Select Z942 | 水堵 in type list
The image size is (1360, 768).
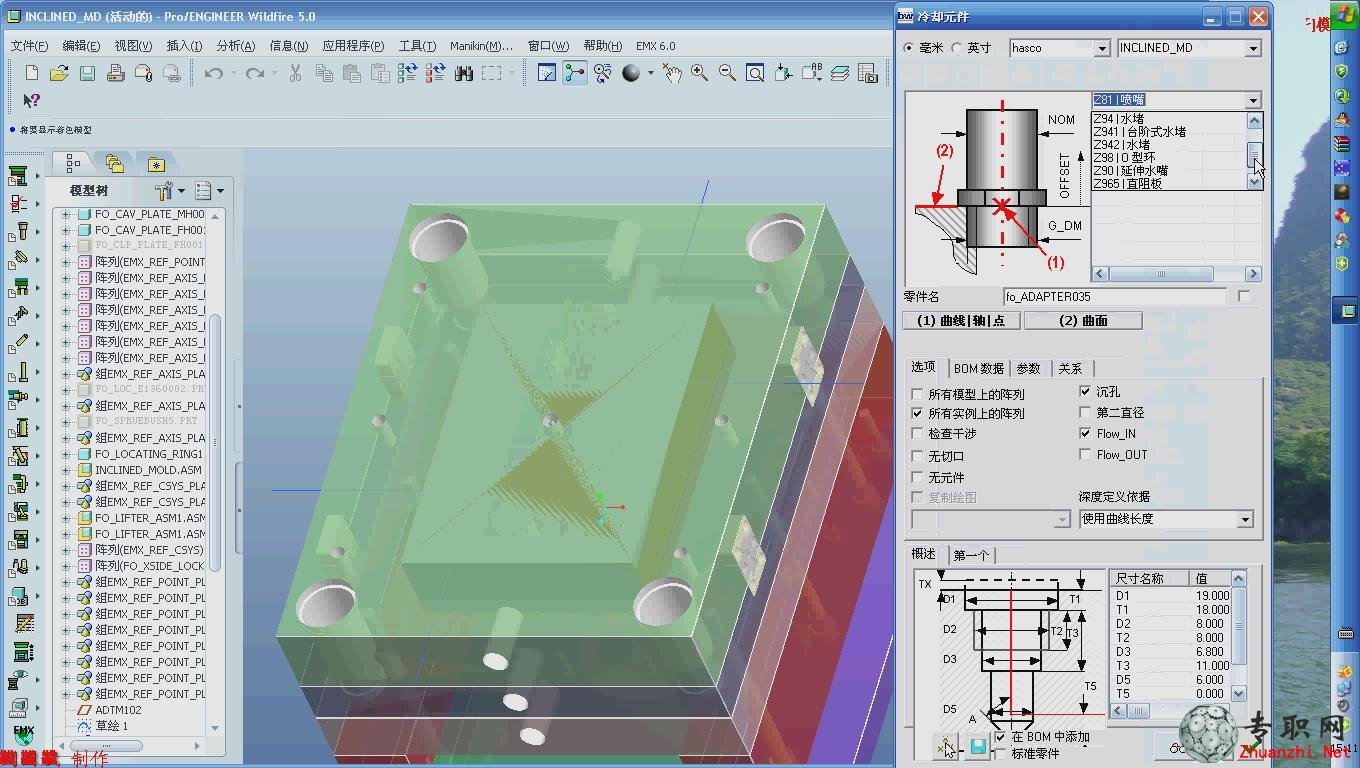1122,145
